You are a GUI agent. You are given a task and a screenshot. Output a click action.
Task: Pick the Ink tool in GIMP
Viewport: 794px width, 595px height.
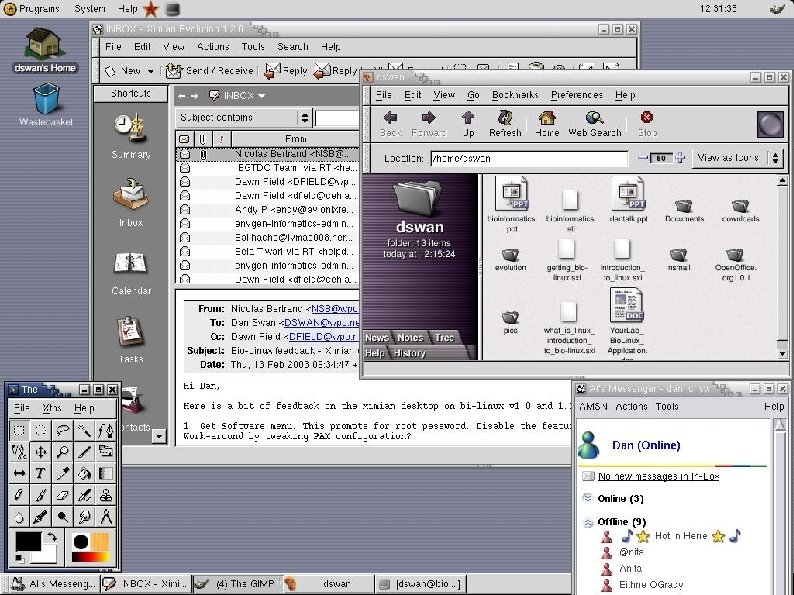[41, 517]
